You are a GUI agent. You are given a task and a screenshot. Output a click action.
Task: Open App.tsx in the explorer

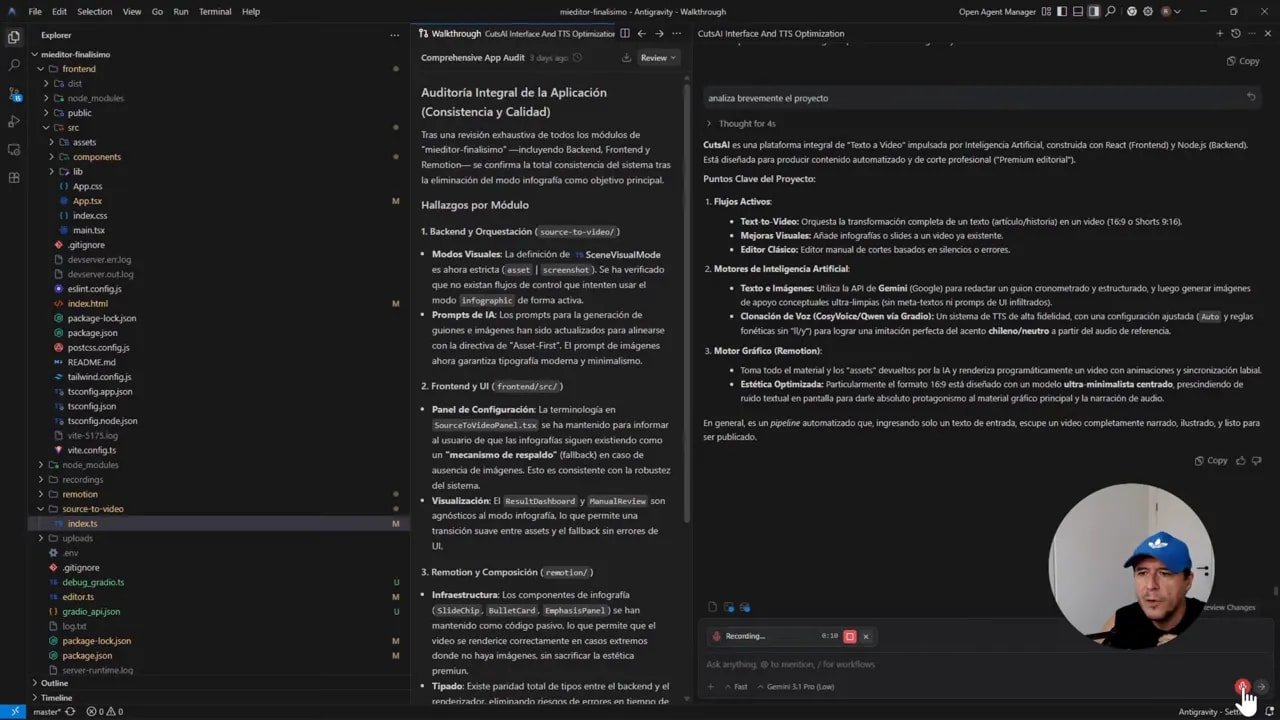[87, 201]
